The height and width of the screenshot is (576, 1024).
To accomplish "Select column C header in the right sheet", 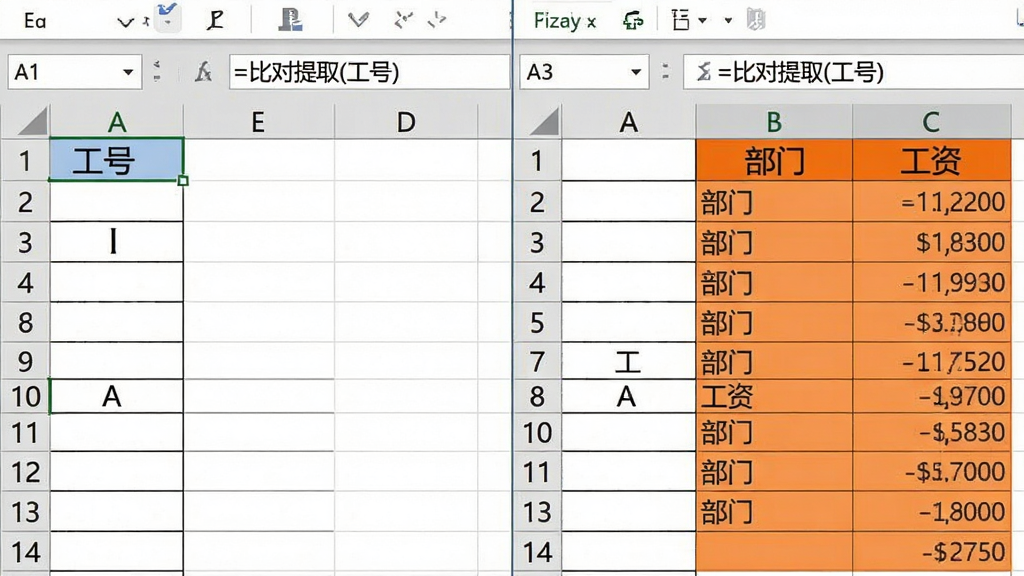I will click(x=931, y=121).
